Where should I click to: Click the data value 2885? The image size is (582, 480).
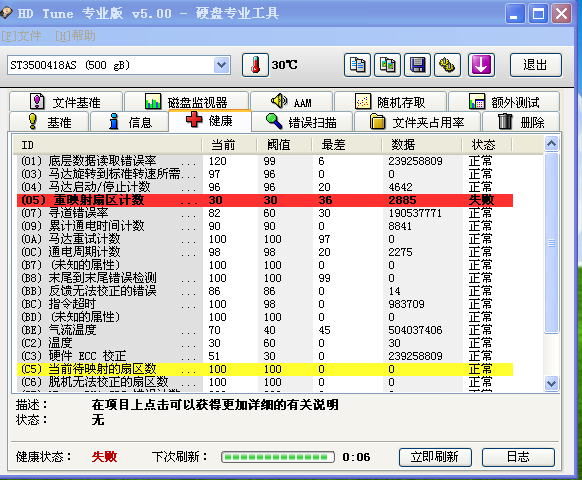click(402, 200)
